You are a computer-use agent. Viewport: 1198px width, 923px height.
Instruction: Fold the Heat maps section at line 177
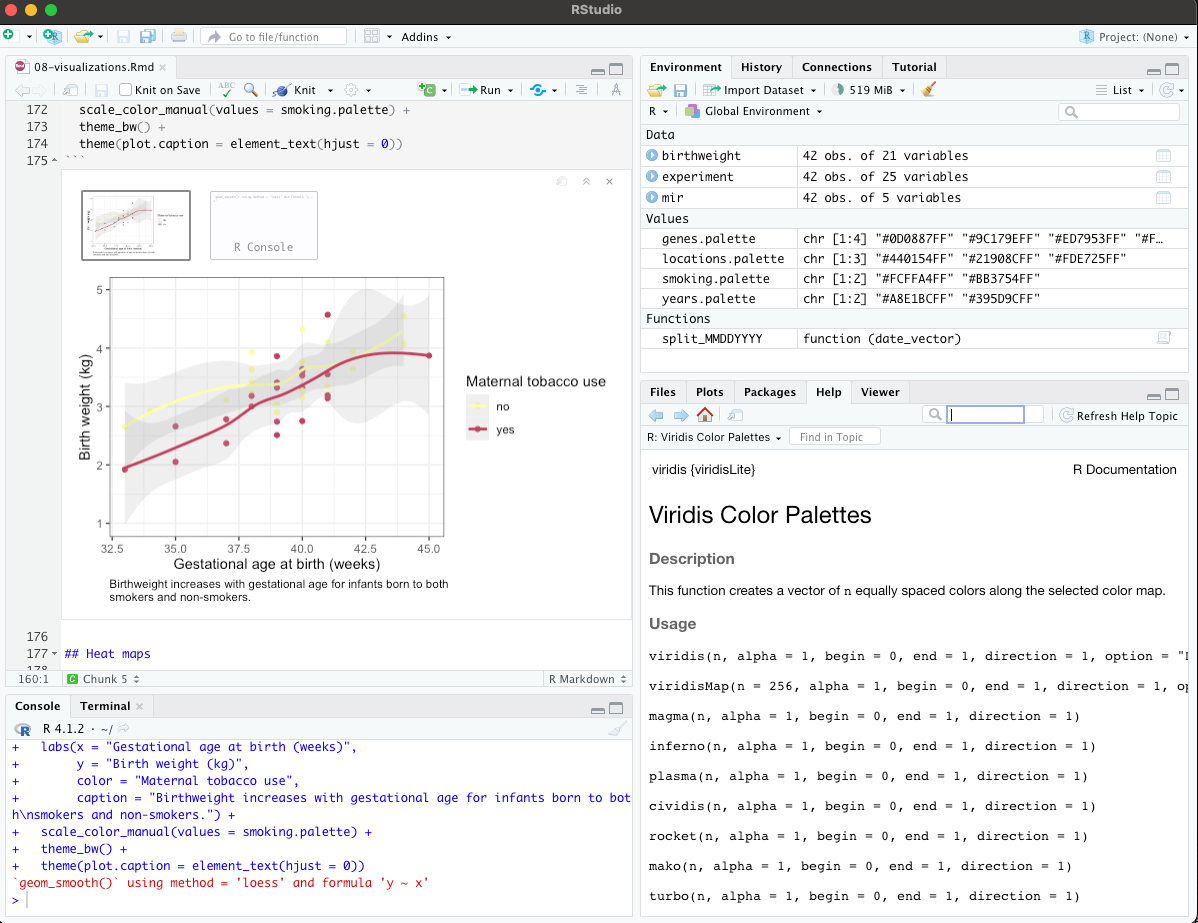(54, 654)
